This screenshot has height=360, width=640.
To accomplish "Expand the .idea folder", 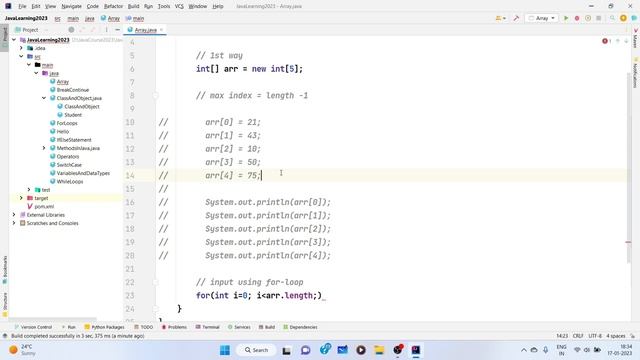I will (21, 48).
